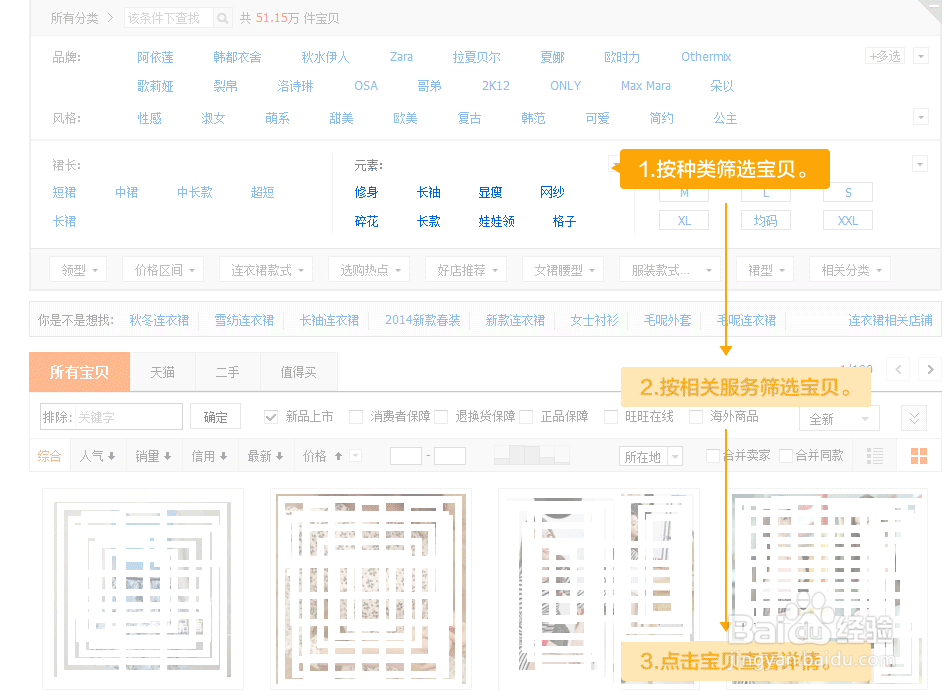948x692 pixels.
Task: Open the 好店推荐 dropdown
Action: click(466, 270)
